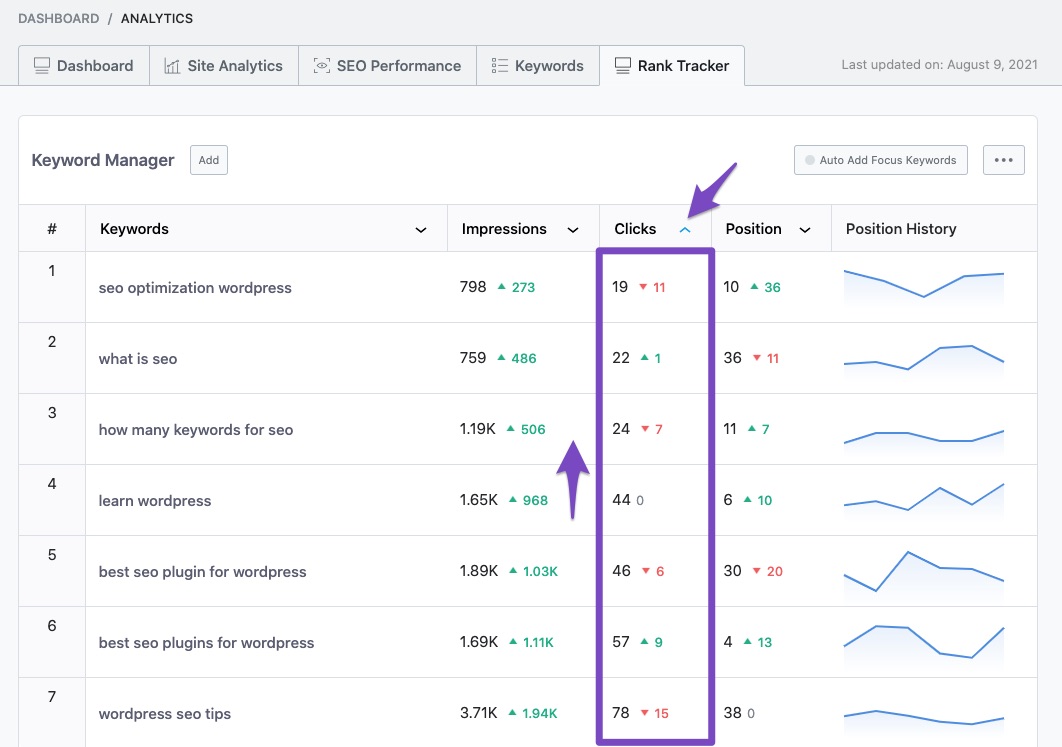Click the Dashboard tab monitor icon
The image size is (1062, 747).
(42, 66)
